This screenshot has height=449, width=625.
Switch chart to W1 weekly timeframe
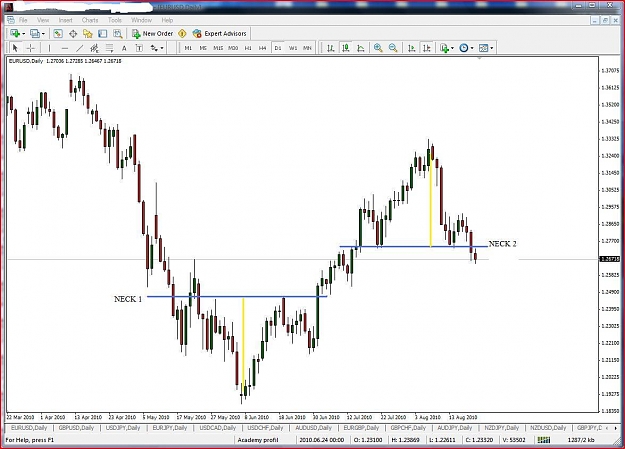pyautogui.click(x=293, y=48)
